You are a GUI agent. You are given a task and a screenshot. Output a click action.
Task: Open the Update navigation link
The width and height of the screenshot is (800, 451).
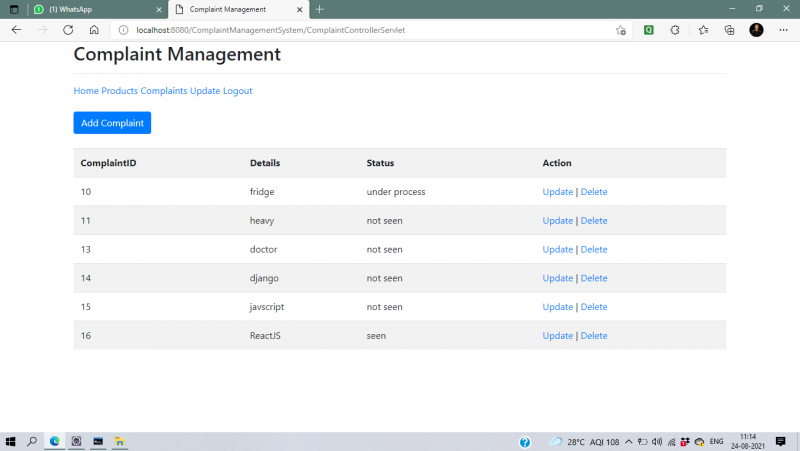point(205,91)
